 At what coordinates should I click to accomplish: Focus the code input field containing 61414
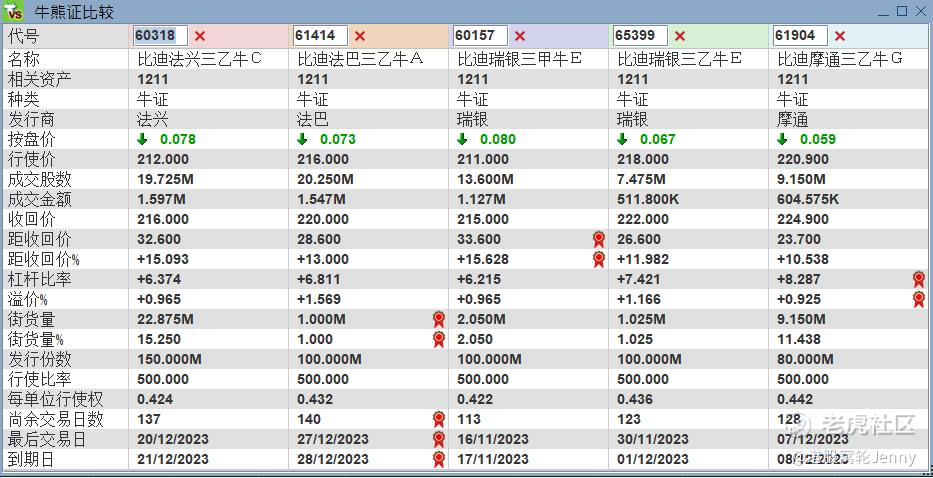point(320,36)
